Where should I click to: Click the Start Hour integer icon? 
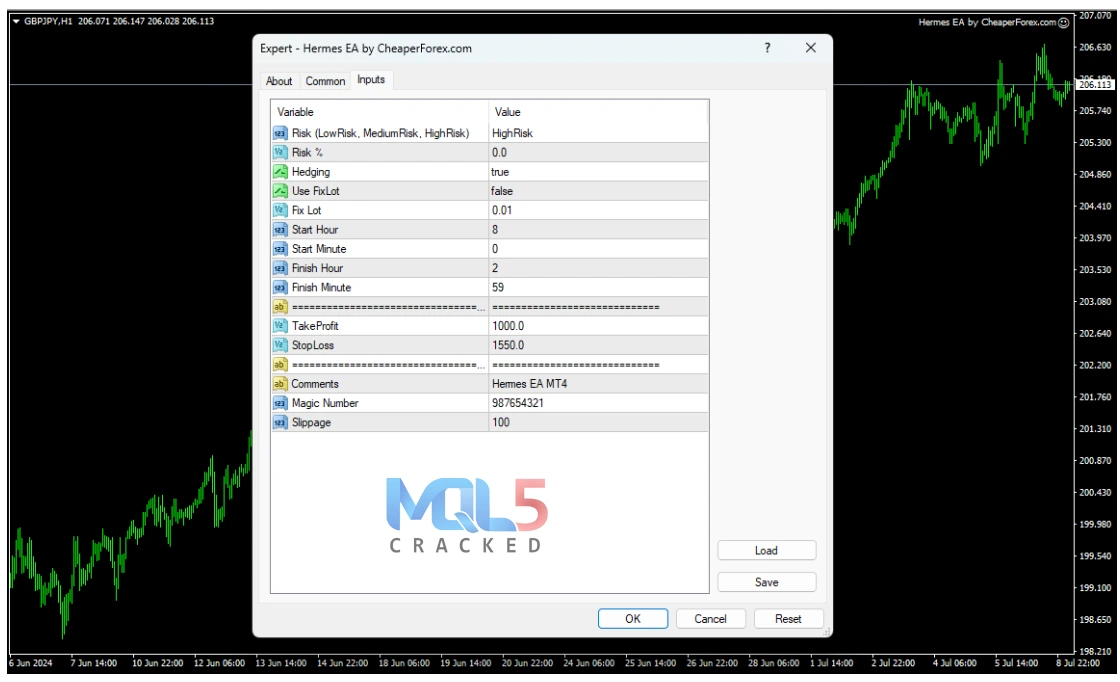[x=280, y=230]
